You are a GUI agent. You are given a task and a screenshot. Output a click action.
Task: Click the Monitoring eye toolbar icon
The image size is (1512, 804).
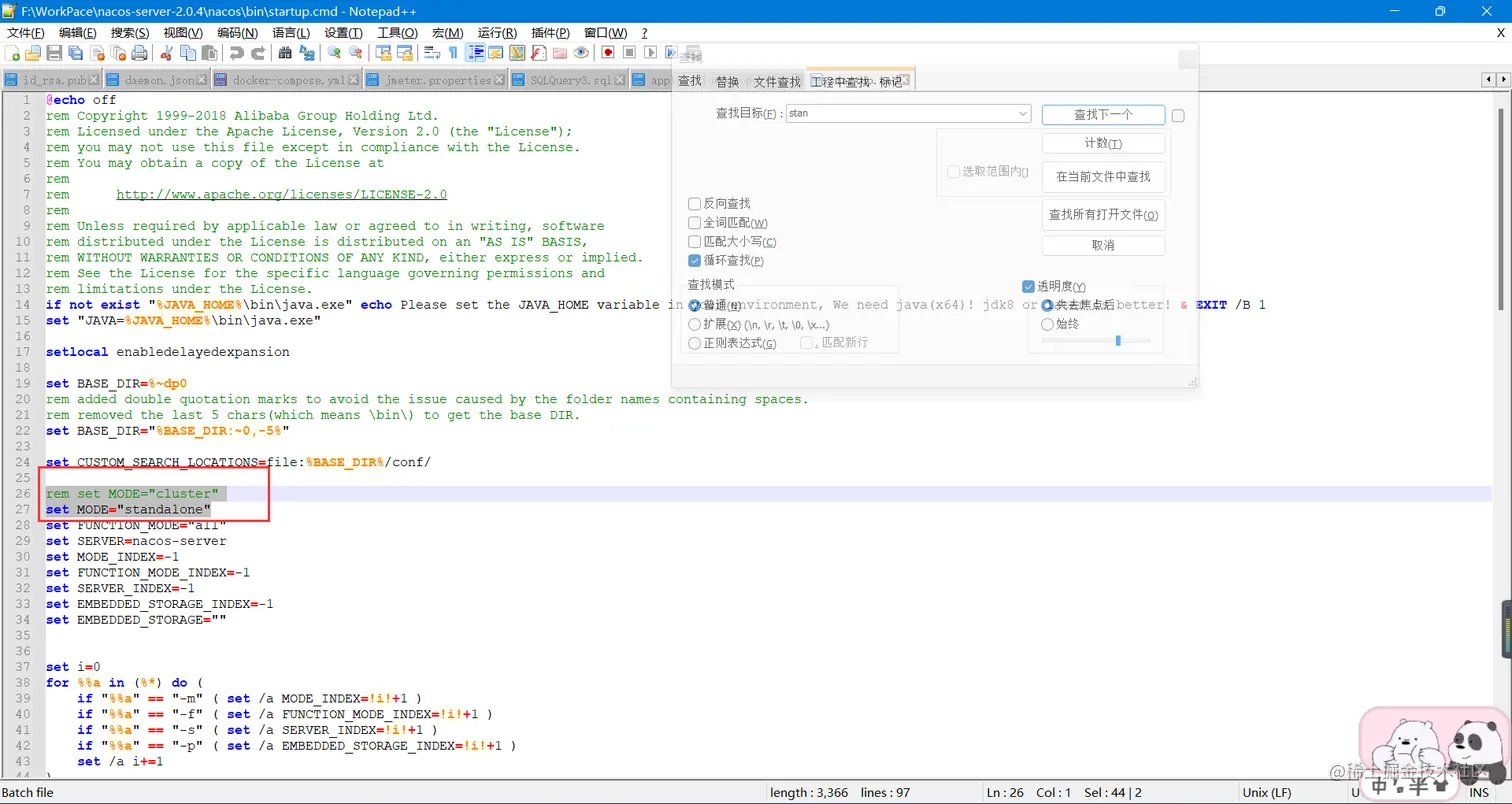click(581, 52)
